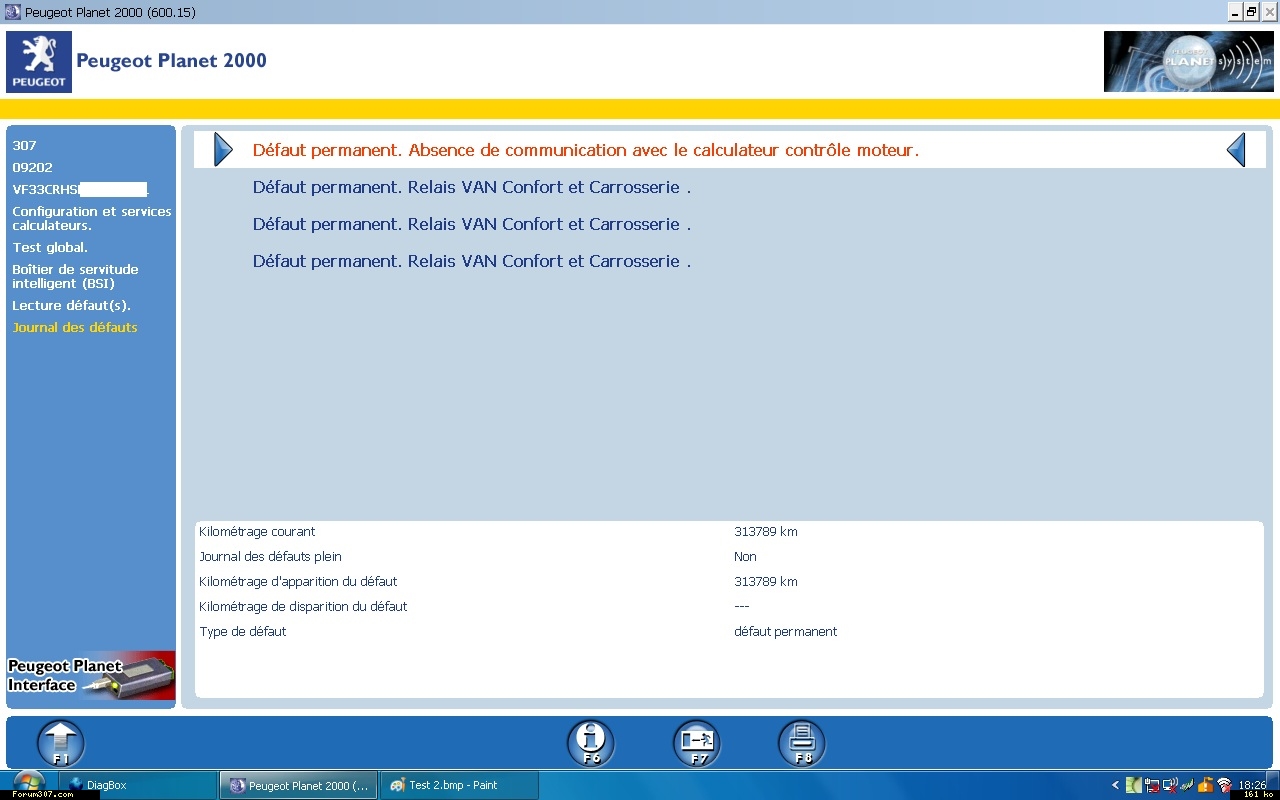Click the 'Non' value for journal plein

click(x=745, y=556)
